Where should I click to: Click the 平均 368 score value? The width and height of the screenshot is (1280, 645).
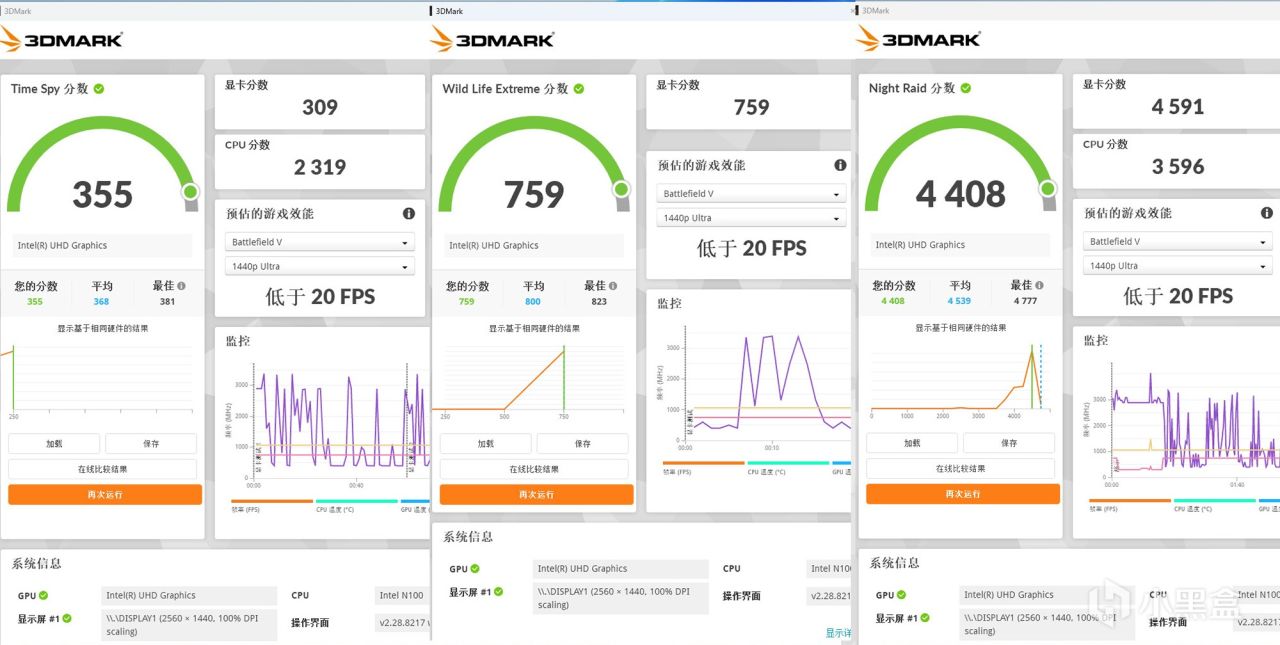[102, 301]
